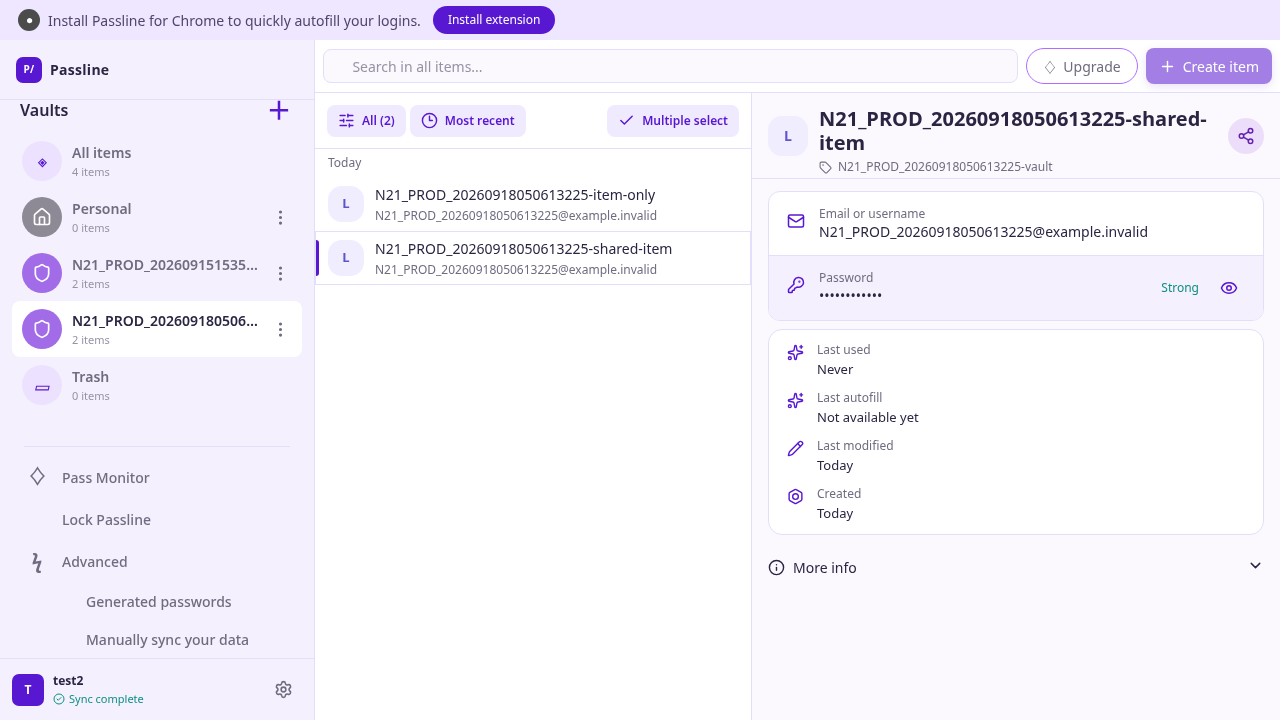Click shield icon of N21_PROD_202609180506 vault

pyautogui.click(x=42, y=329)
